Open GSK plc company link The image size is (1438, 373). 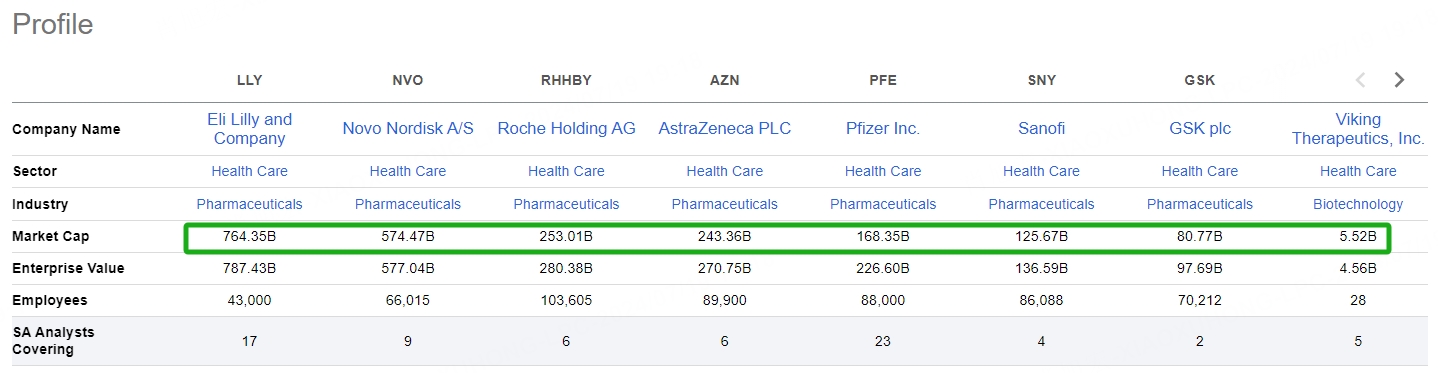point(1200,129)
